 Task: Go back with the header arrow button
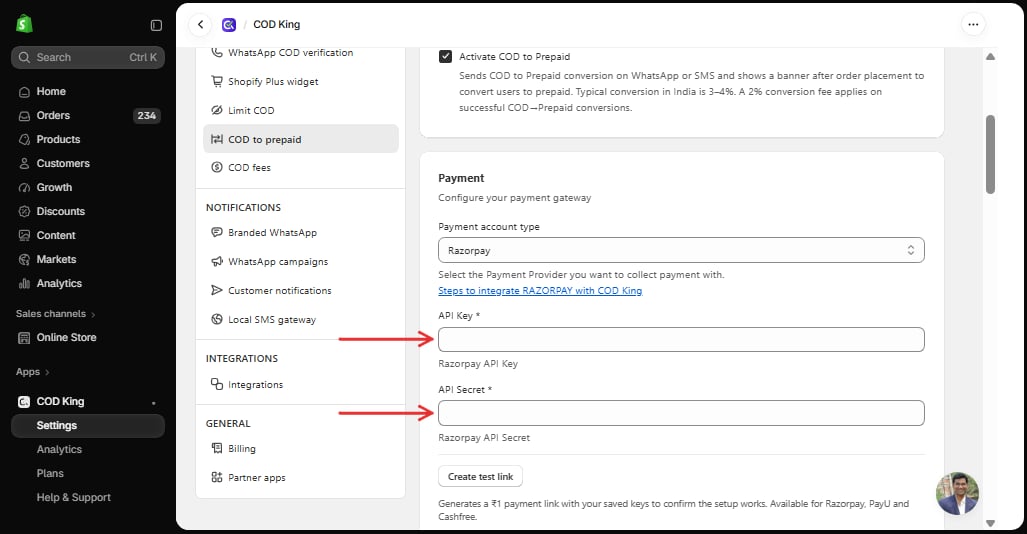(200, 24)
